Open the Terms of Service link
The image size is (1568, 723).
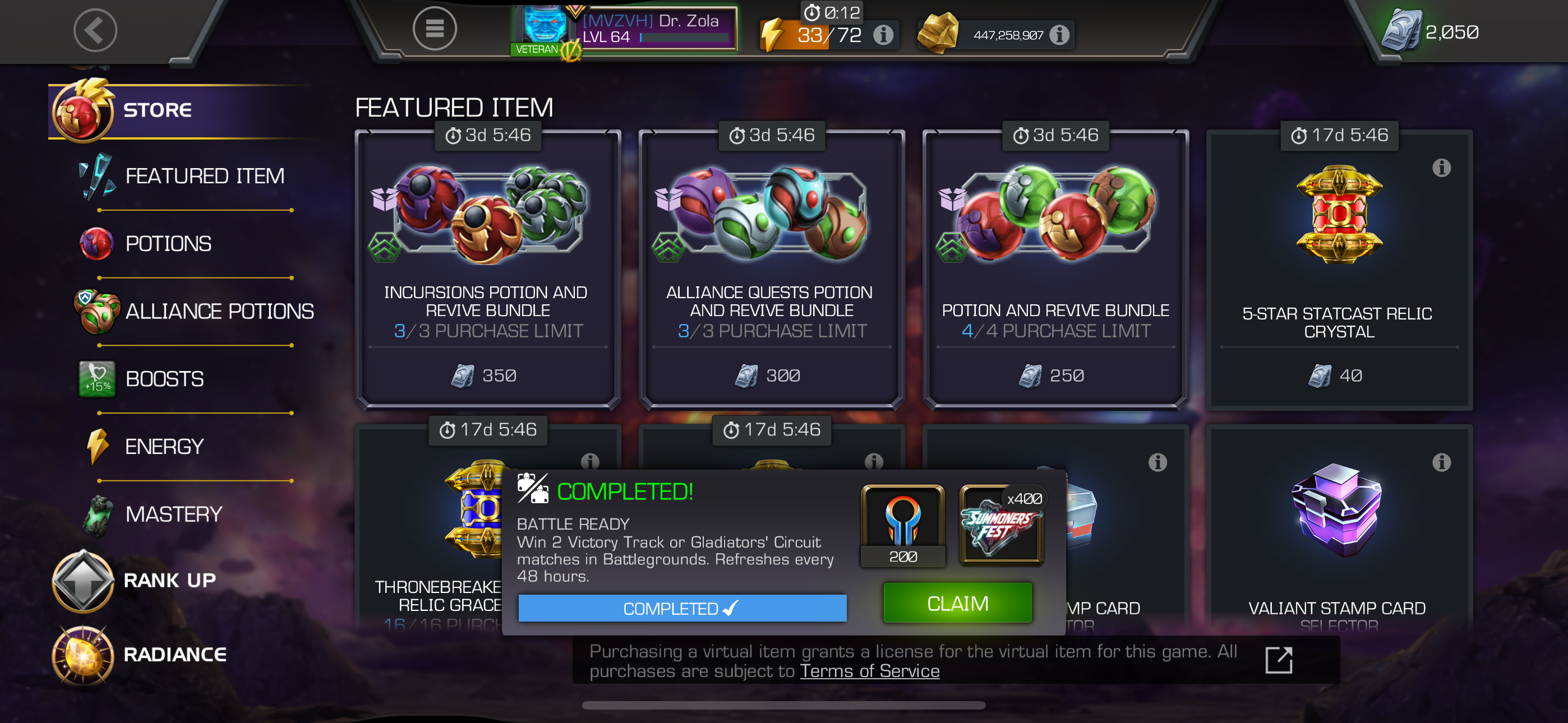tap(869, 671)
